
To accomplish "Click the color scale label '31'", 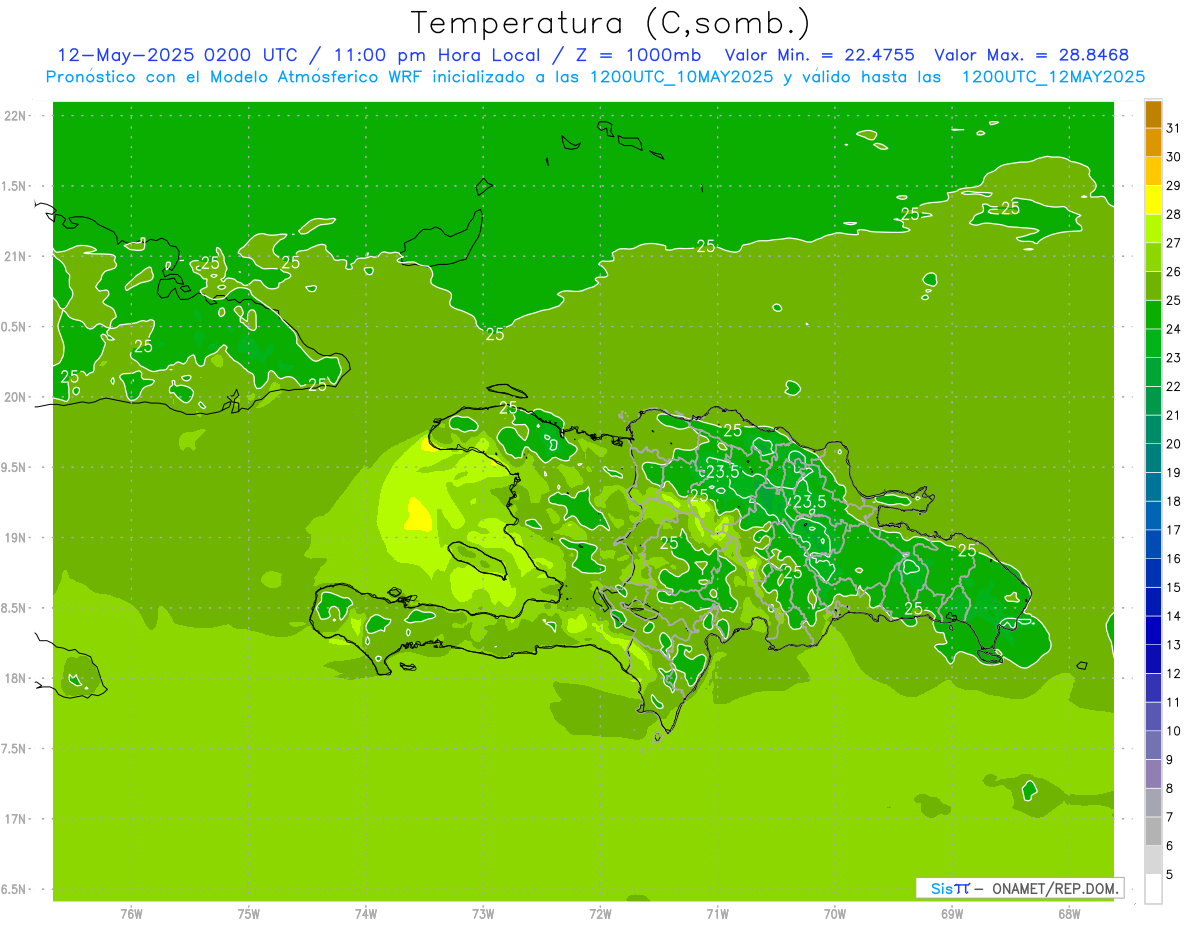I will (x=1174, y=128).
